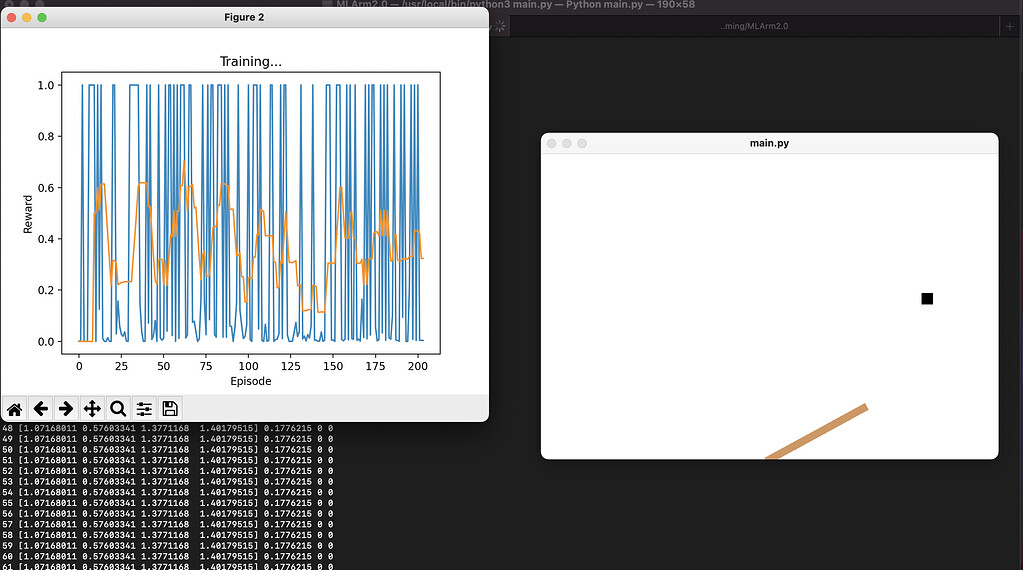Open Configure subplots settings
The height and width of the screenshot is (570, 1023).
pos(144,408)
